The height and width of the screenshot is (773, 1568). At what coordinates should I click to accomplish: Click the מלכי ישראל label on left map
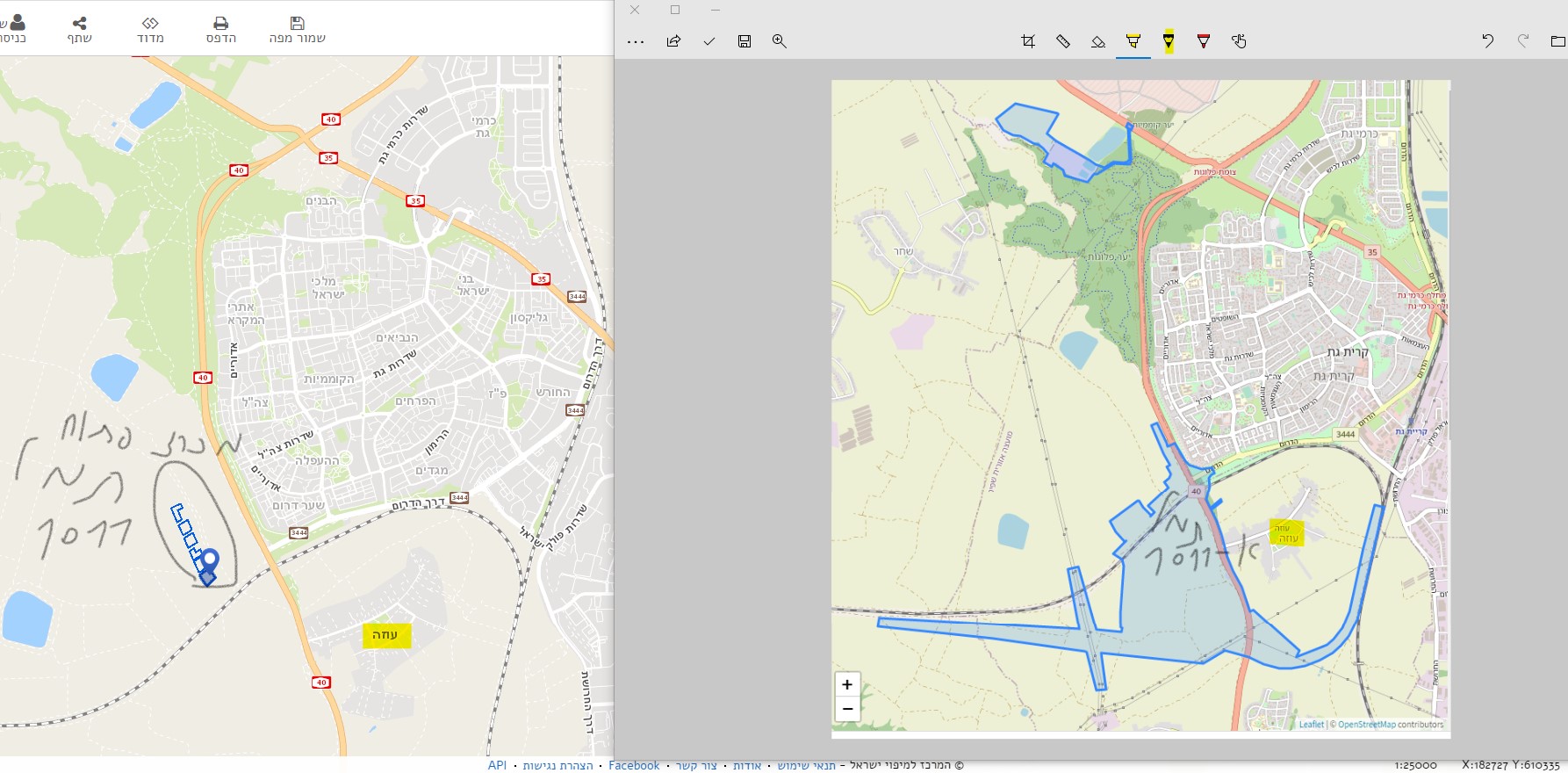coord(327,288)
